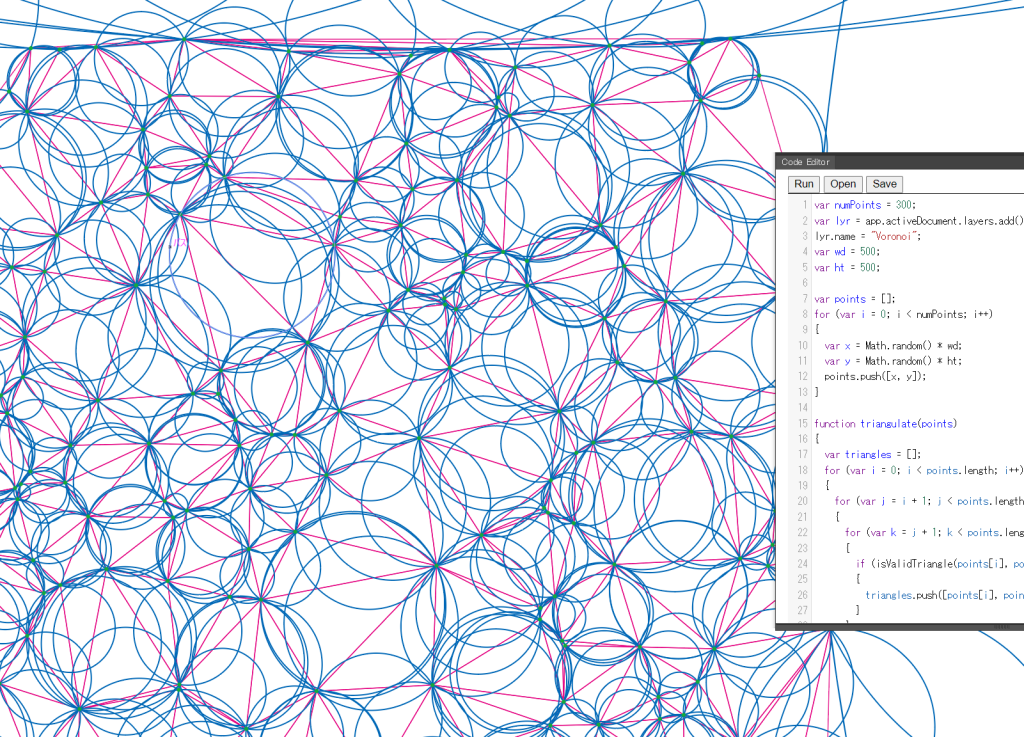Screen dimensions: 1024x737
Task: Click the 'function triangulate(points)' declaration
Action: [885, 424]
